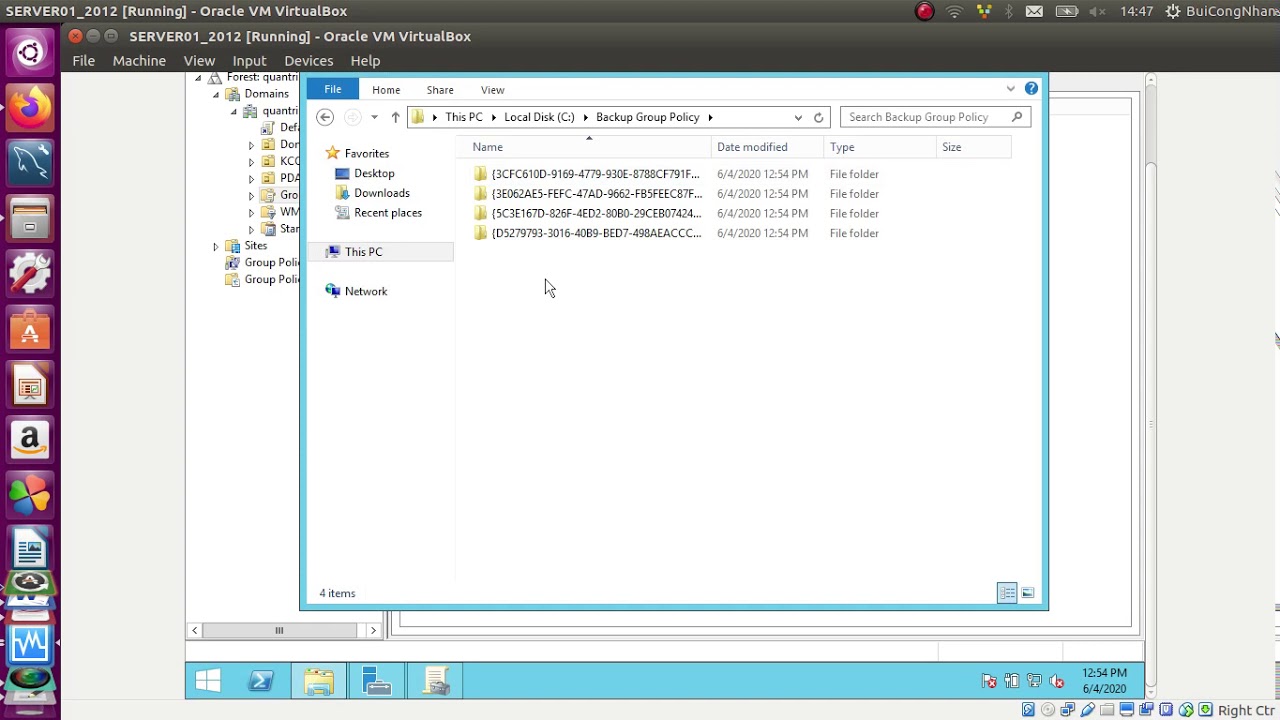
Task: Go up one folder level
Action: pos(395,117)
